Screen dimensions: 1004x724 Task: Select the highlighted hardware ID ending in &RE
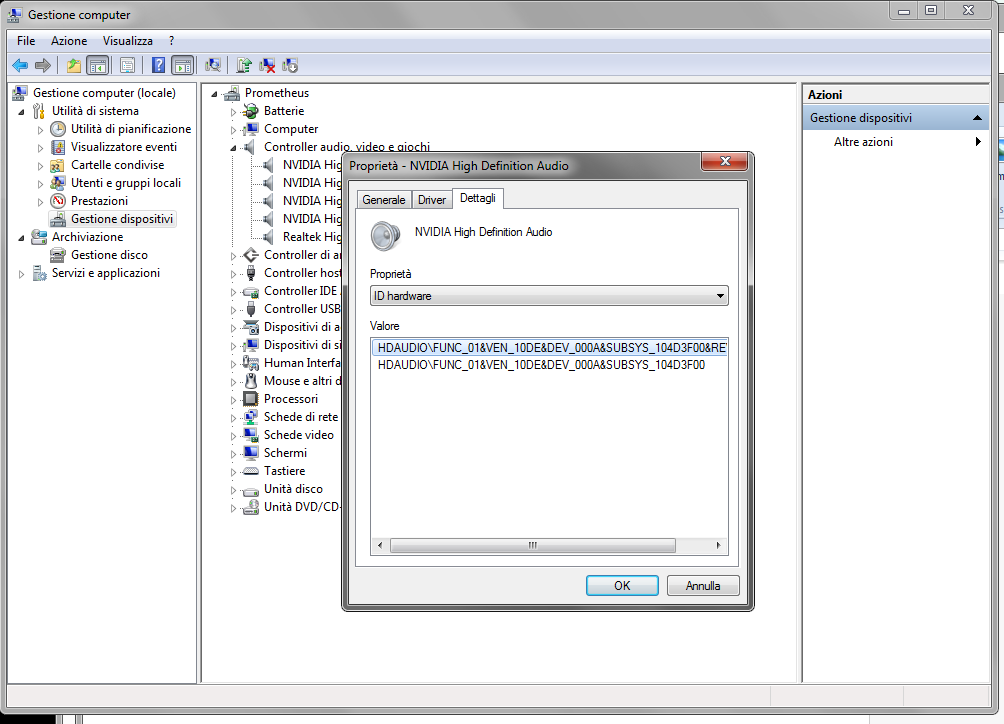point(549,348)
